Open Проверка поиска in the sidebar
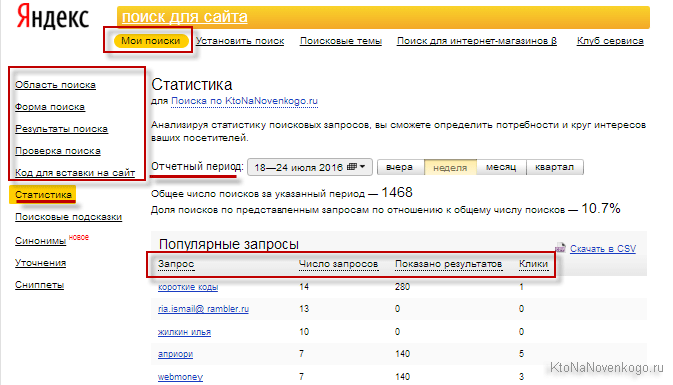 58,151
